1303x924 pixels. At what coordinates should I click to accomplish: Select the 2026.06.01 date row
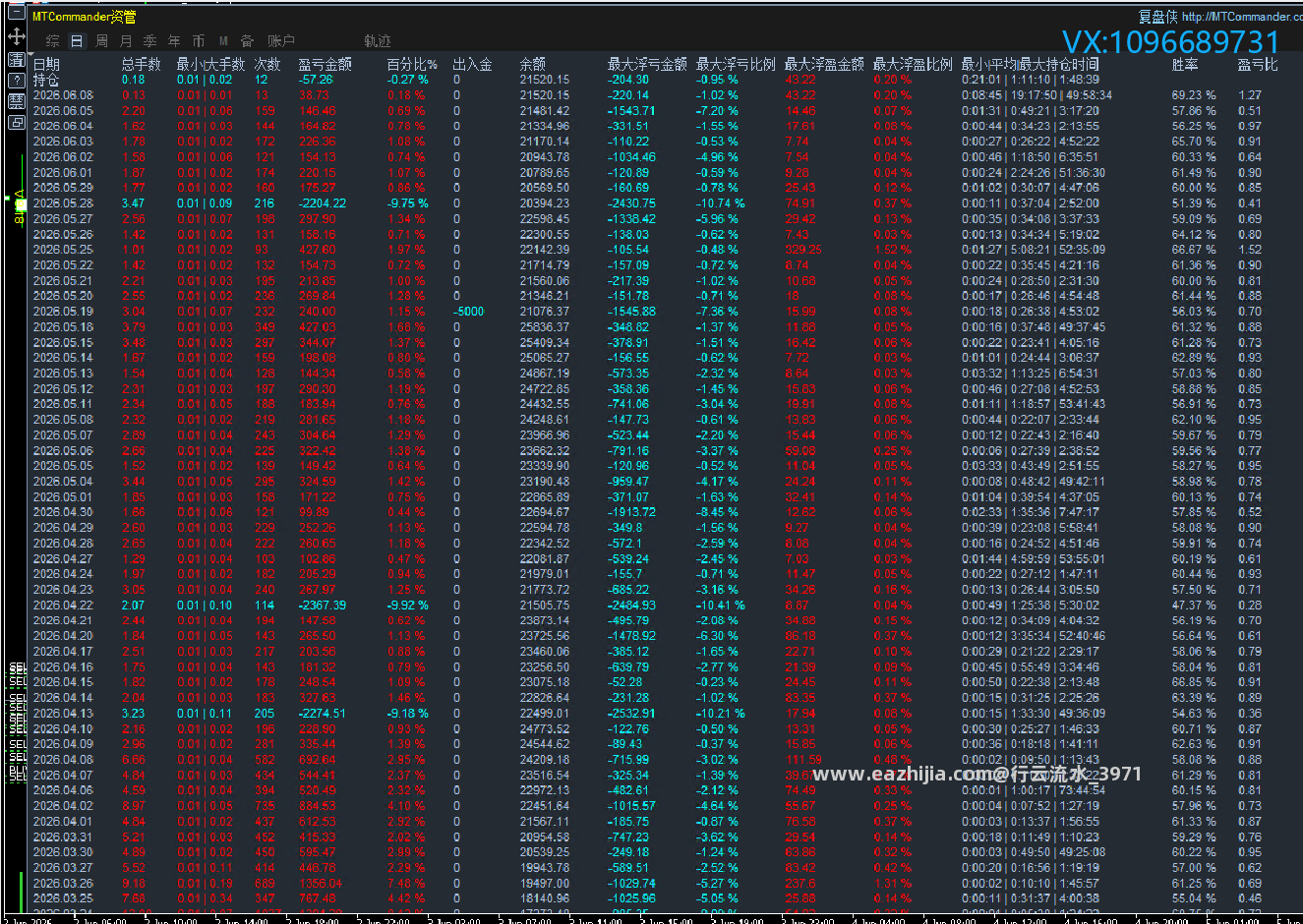coord(63,173)
